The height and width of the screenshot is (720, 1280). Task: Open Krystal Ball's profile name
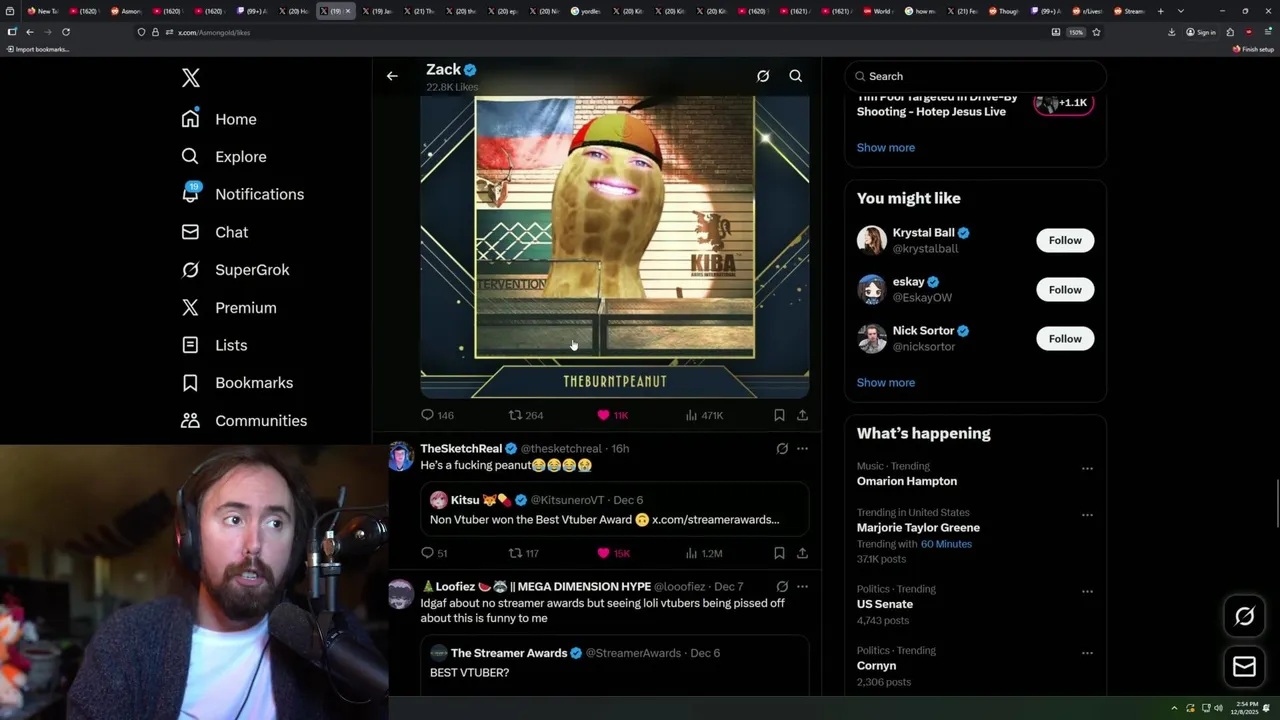923,233
